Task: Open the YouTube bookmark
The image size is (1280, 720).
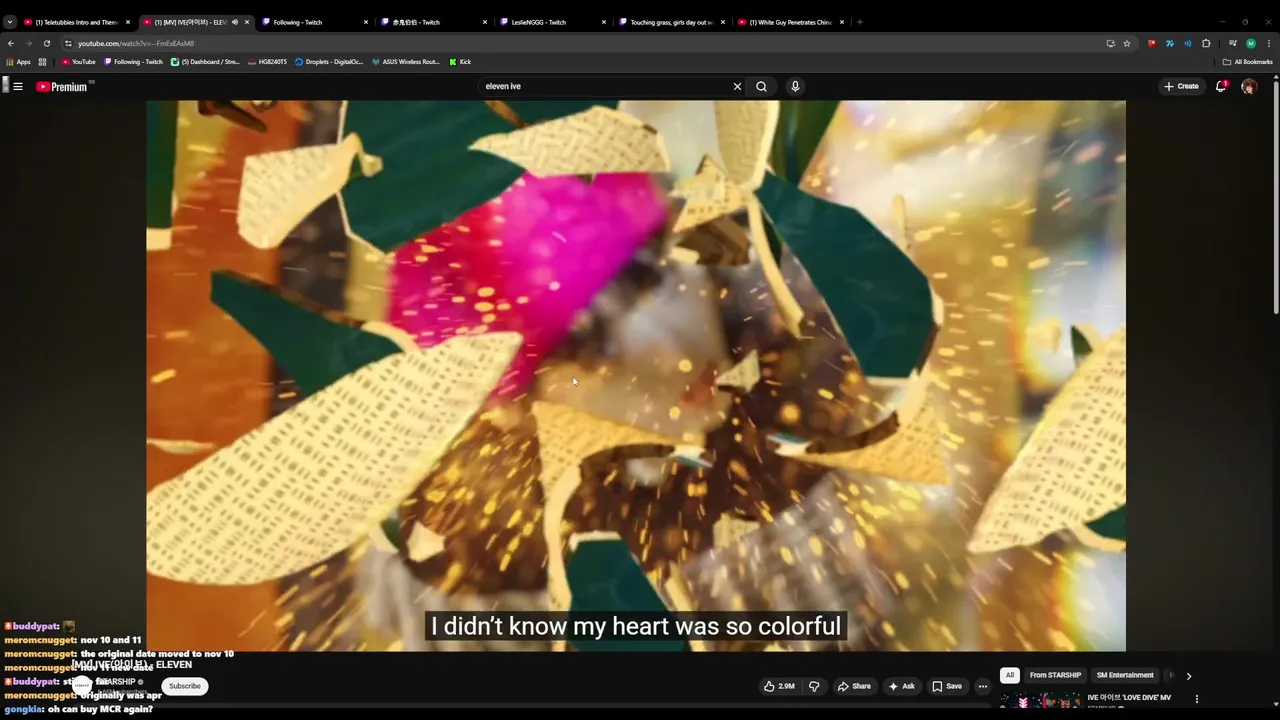Action: [x=78, y=62]
